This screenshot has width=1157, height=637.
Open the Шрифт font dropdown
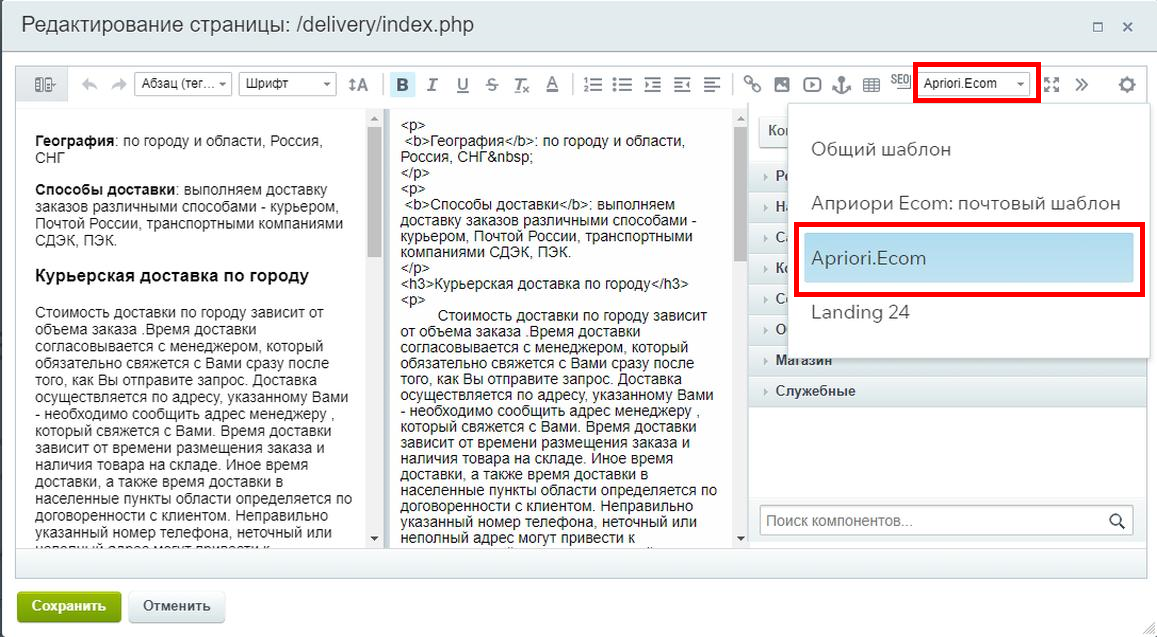(x=287, y=84)
